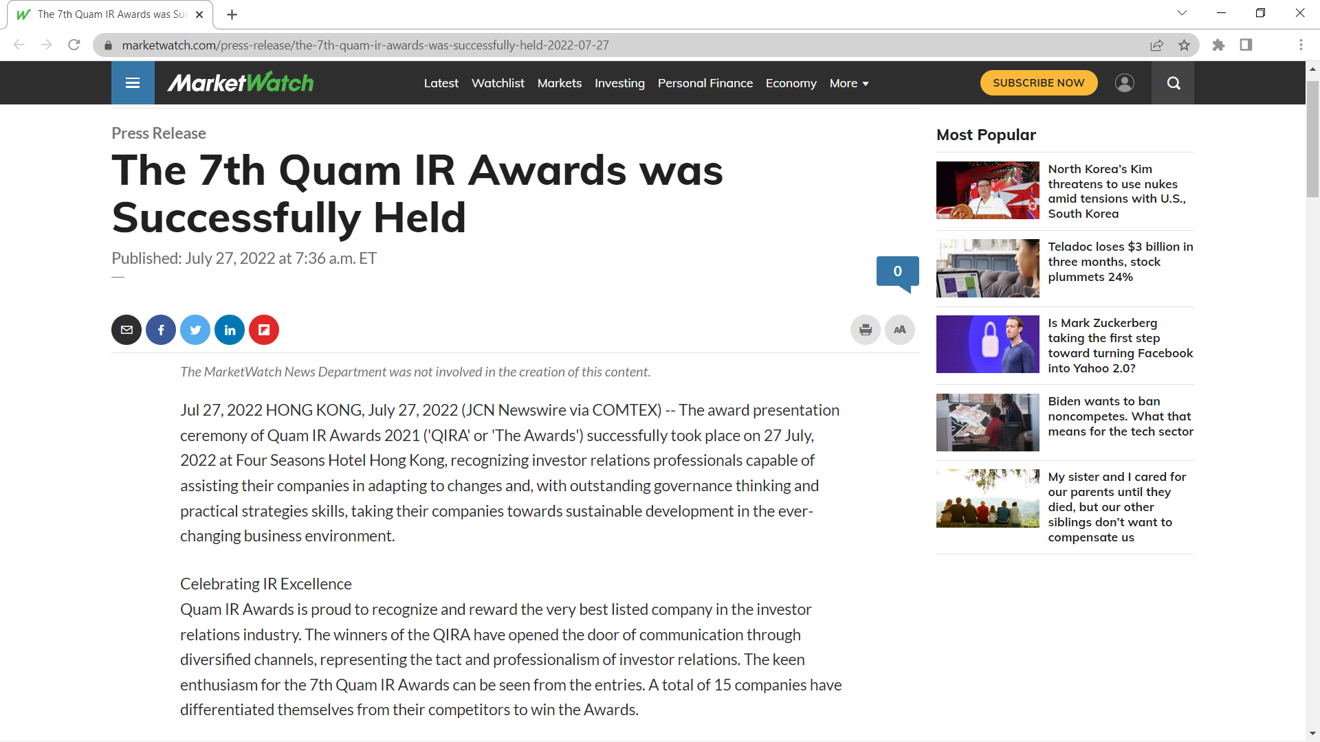Image resolution: width=1320 pixels, height=742 pixels.
Task: Open browser extensions puzzle icon
Action: tap(1218, 45)
